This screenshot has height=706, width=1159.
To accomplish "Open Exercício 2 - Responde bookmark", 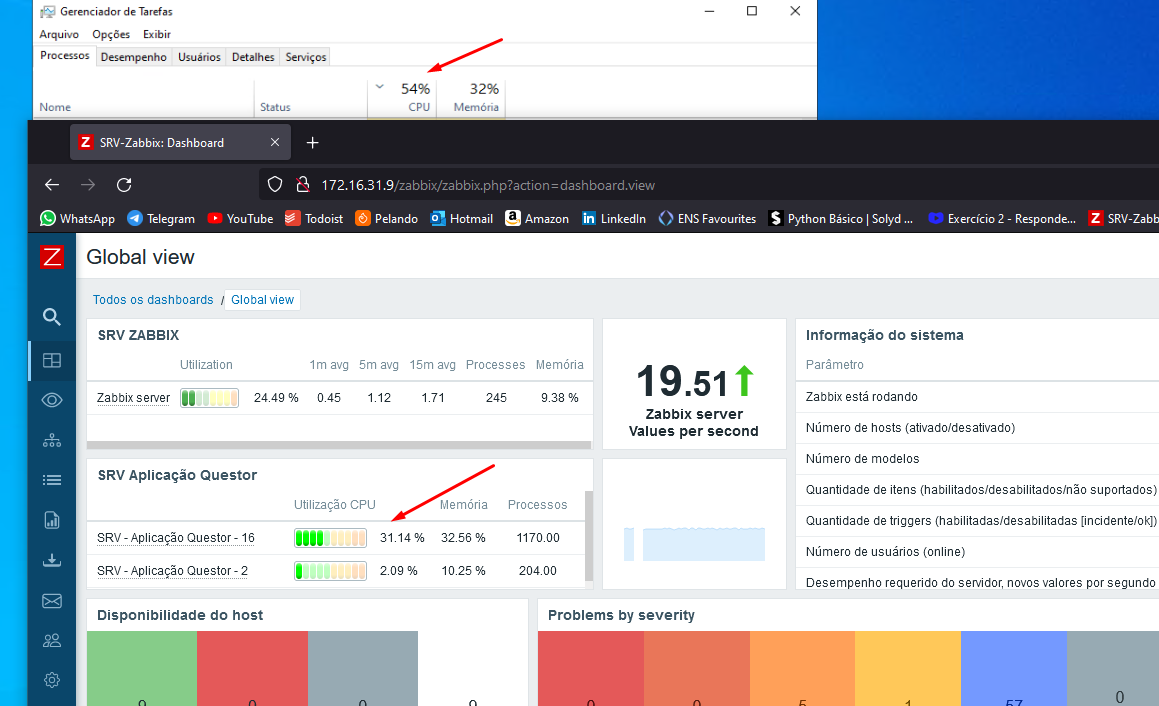I will point(1002,219).
